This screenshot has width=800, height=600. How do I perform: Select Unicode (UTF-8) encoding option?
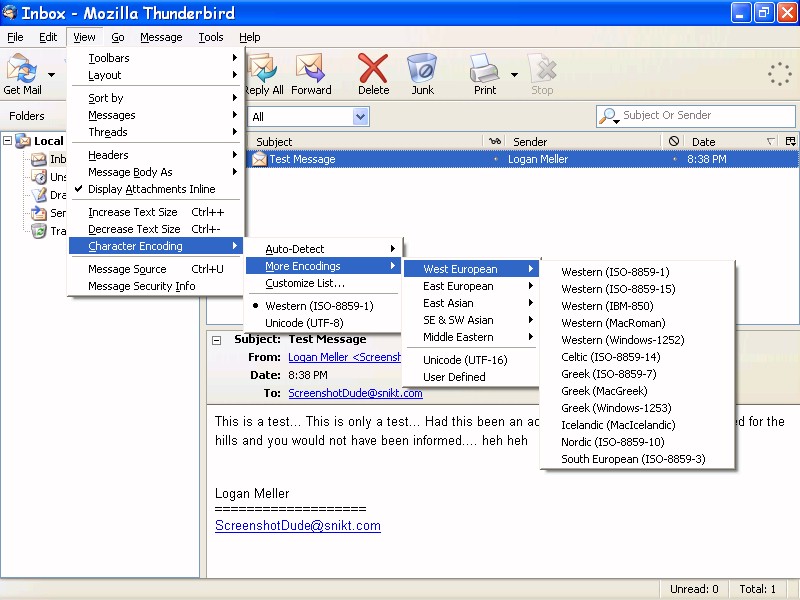[x=322, y=323]
